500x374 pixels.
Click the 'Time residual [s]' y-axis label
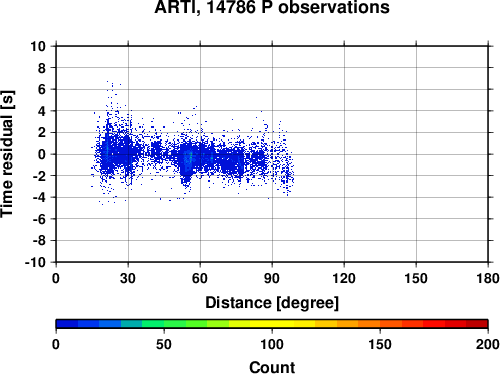coord(7,154)
